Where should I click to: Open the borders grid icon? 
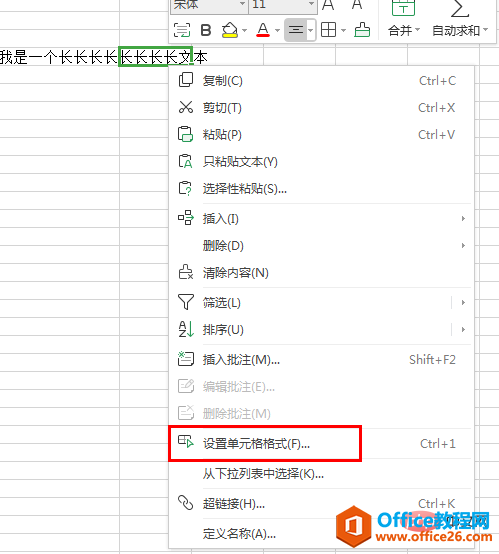pyautogui.click(x=328, y=30)
